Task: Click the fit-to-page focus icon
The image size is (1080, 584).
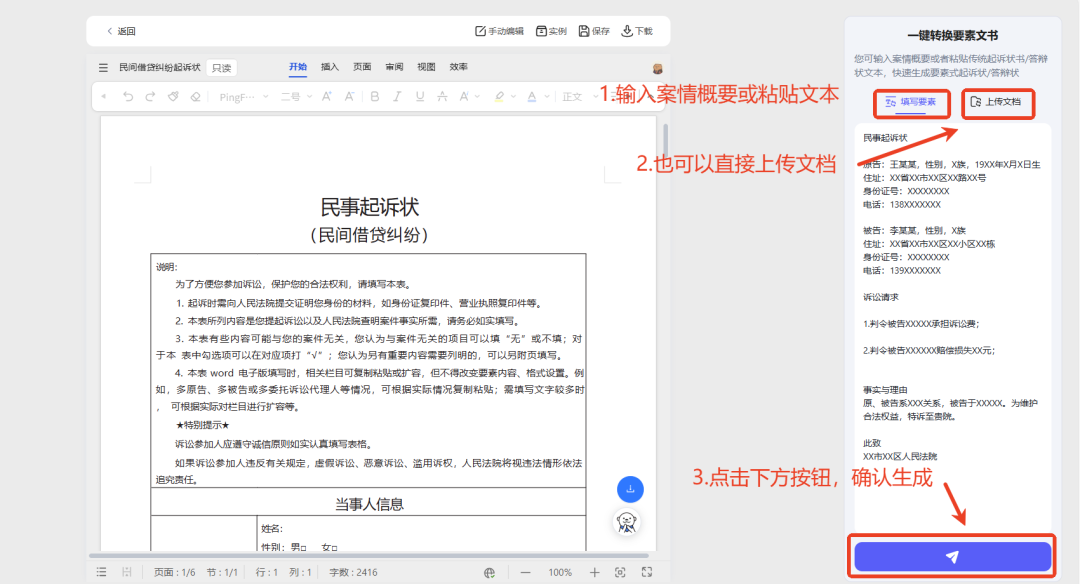Action: coord(620,572)
